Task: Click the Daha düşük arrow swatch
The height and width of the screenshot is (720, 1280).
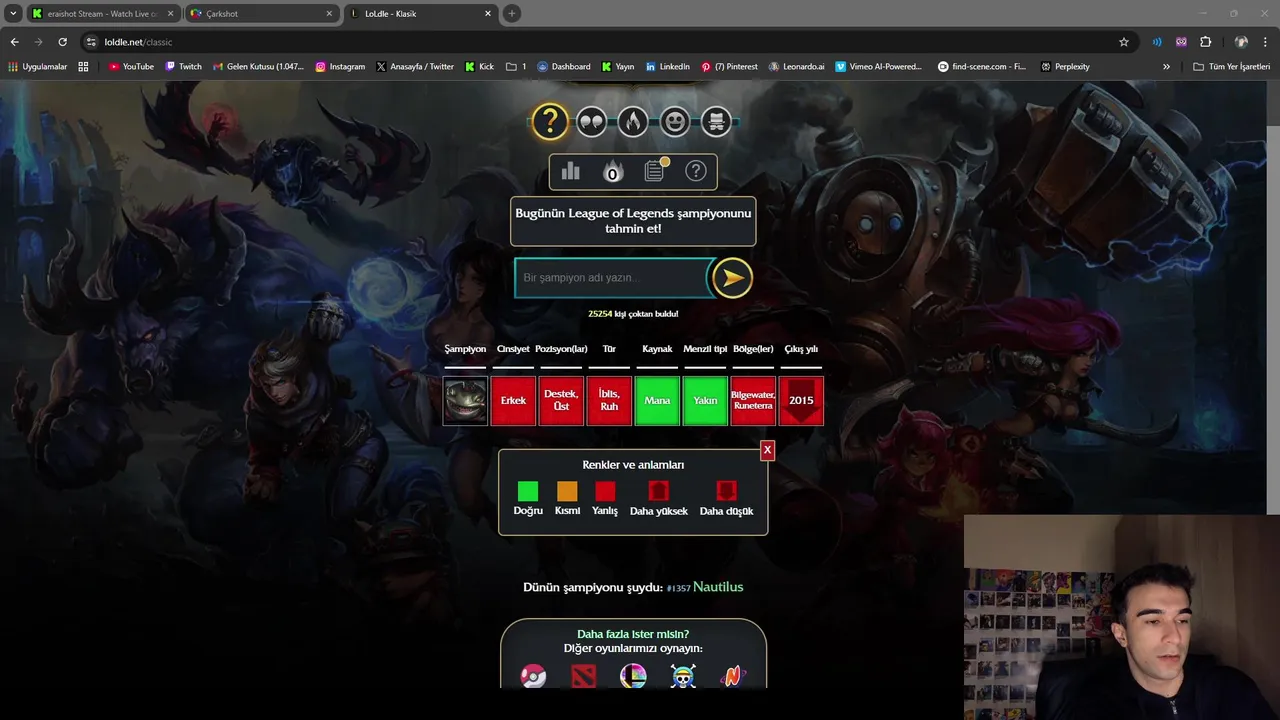Action: click(x=726, y=491)
